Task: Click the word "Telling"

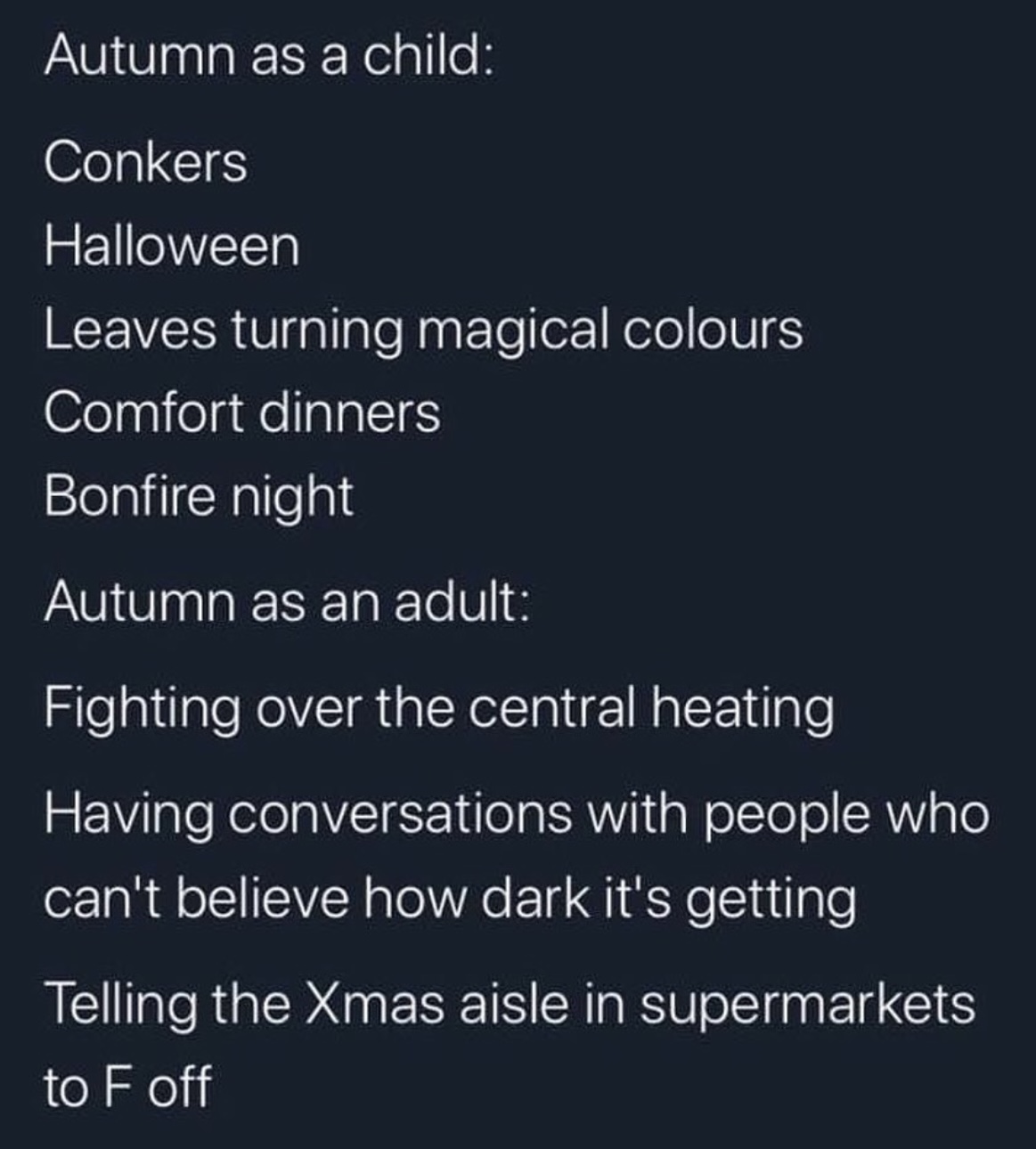Action: 121,1005
